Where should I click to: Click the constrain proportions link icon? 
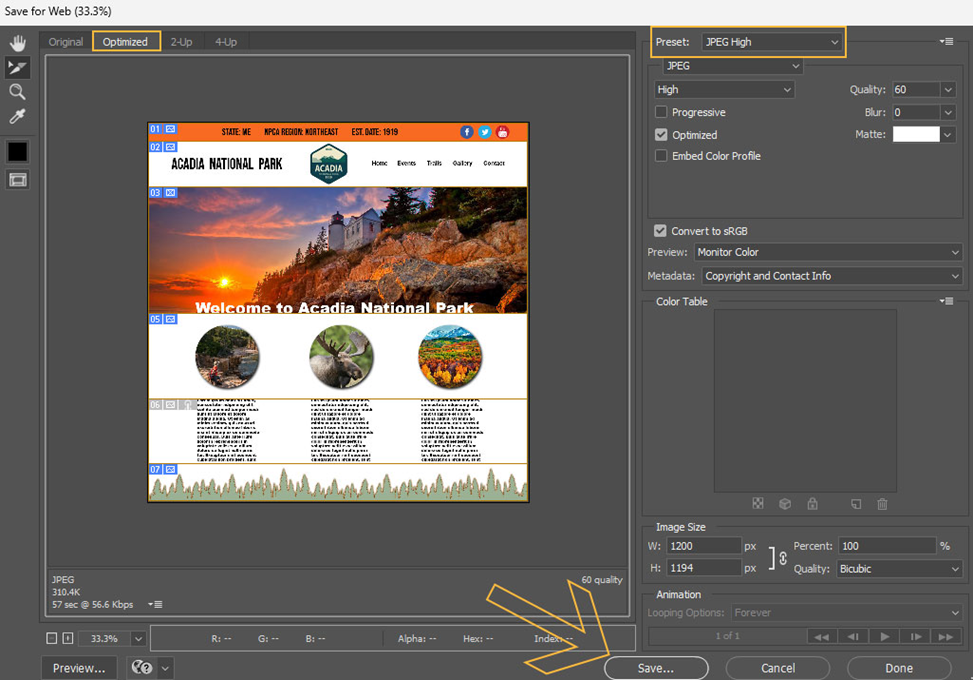[x=782, y=558]
